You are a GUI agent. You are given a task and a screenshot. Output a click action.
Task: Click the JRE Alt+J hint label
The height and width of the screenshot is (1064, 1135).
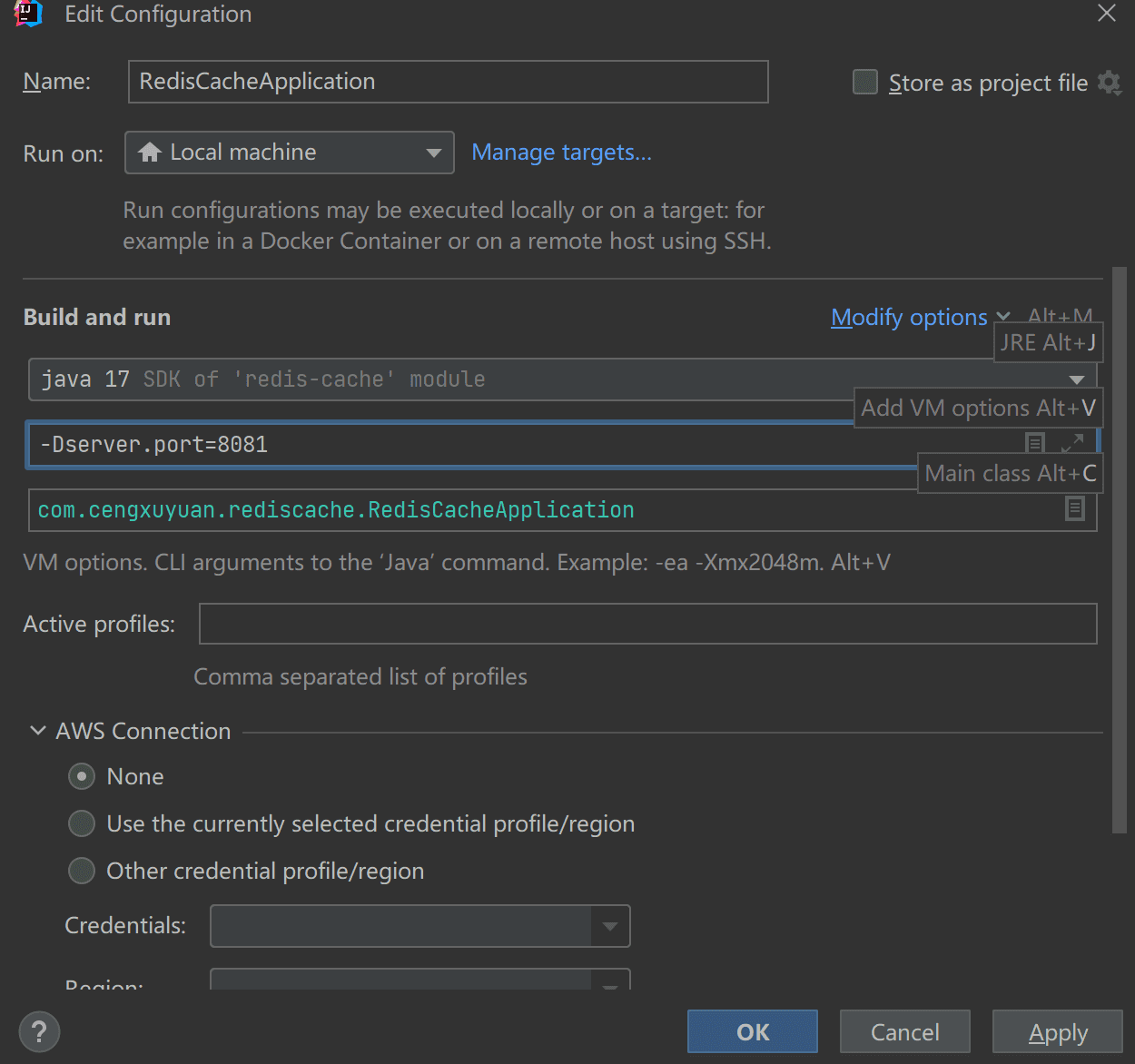[1049, 342]
